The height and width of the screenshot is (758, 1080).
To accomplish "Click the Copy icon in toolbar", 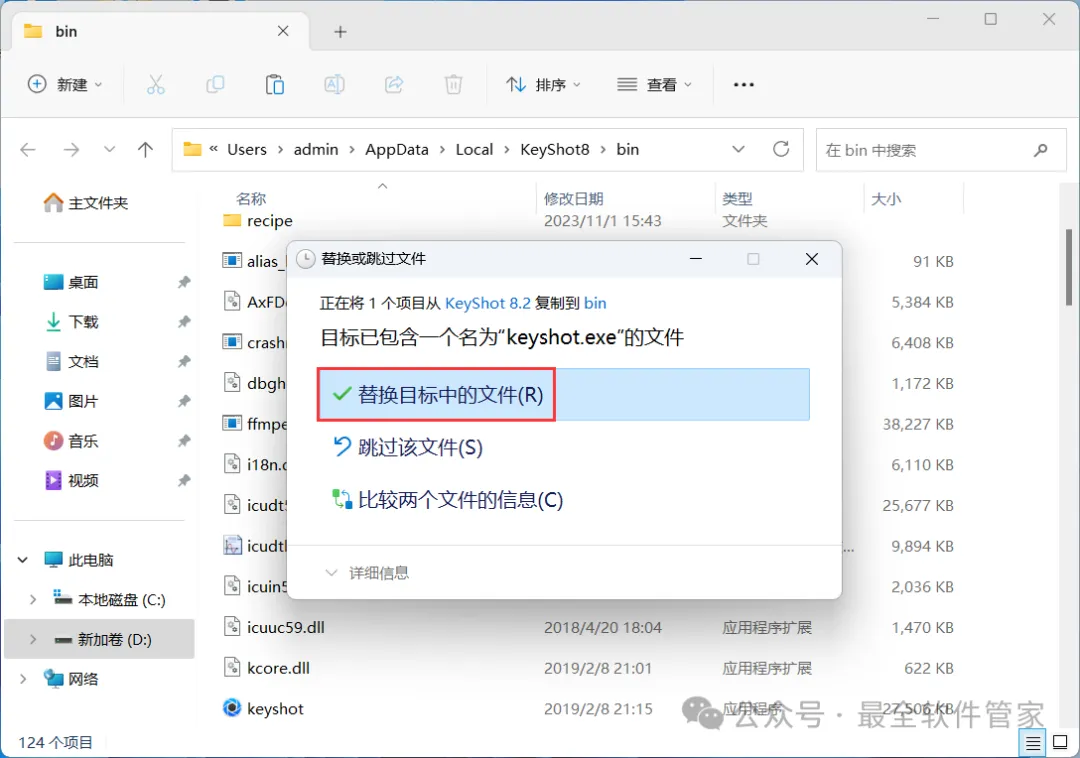I will pyautogui.click(x=215, y=85).
